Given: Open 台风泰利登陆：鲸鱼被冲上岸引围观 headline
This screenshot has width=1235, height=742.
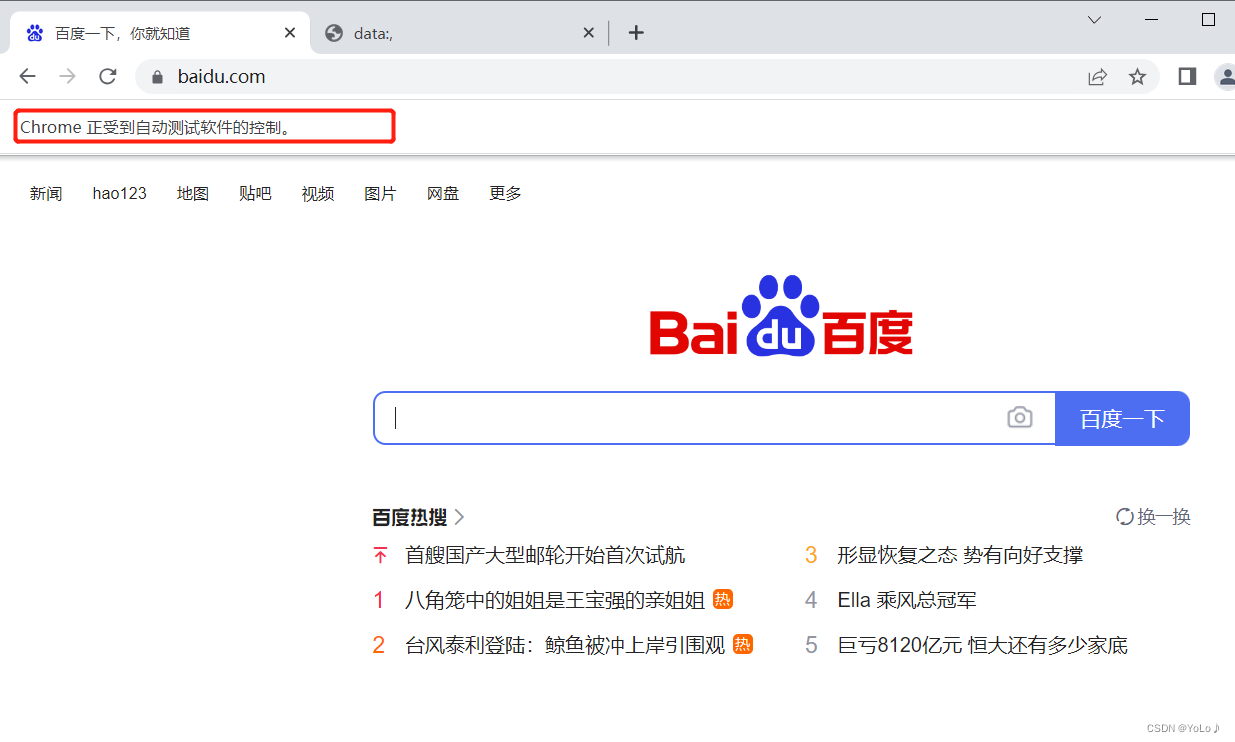Looking at the screenshot, I should click(565, 645).
